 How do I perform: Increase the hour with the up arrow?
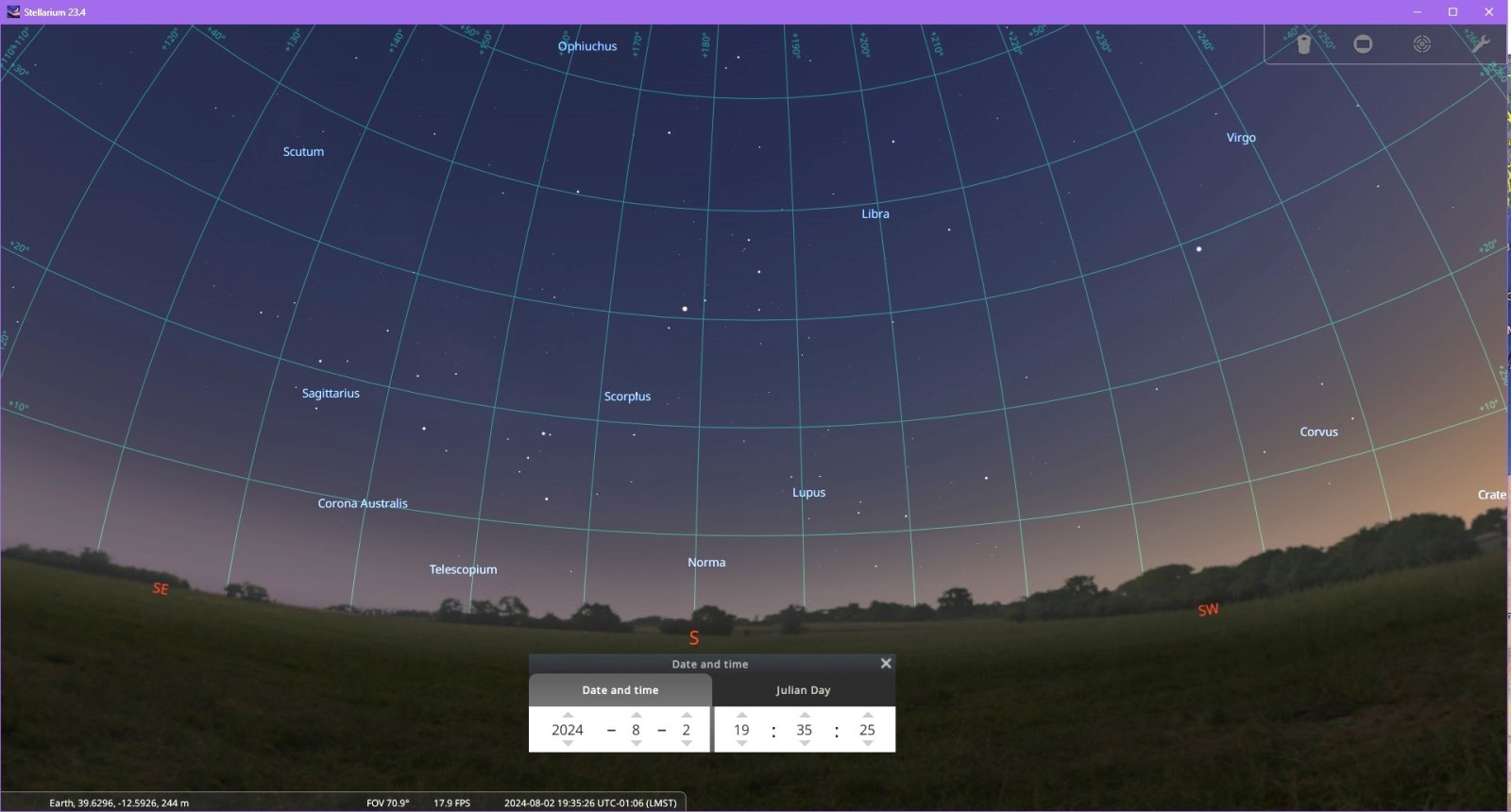point(741,715)
